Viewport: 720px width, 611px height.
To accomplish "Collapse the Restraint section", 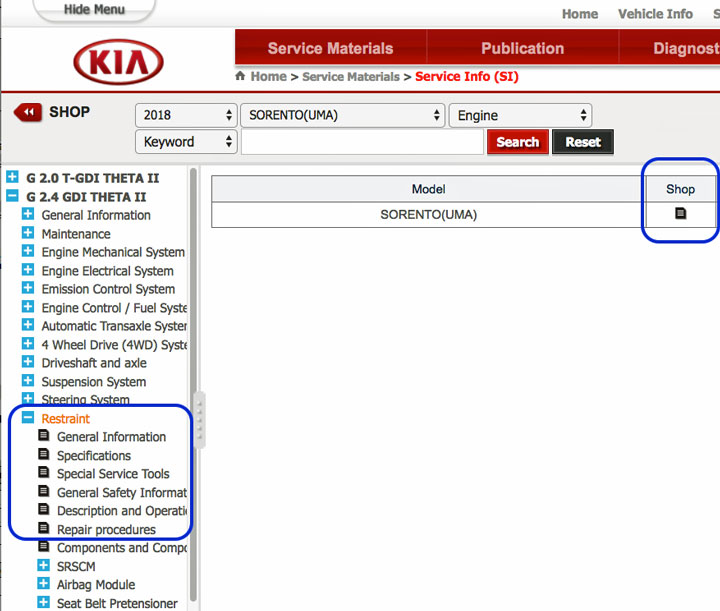I will click(x=28, y=417).
